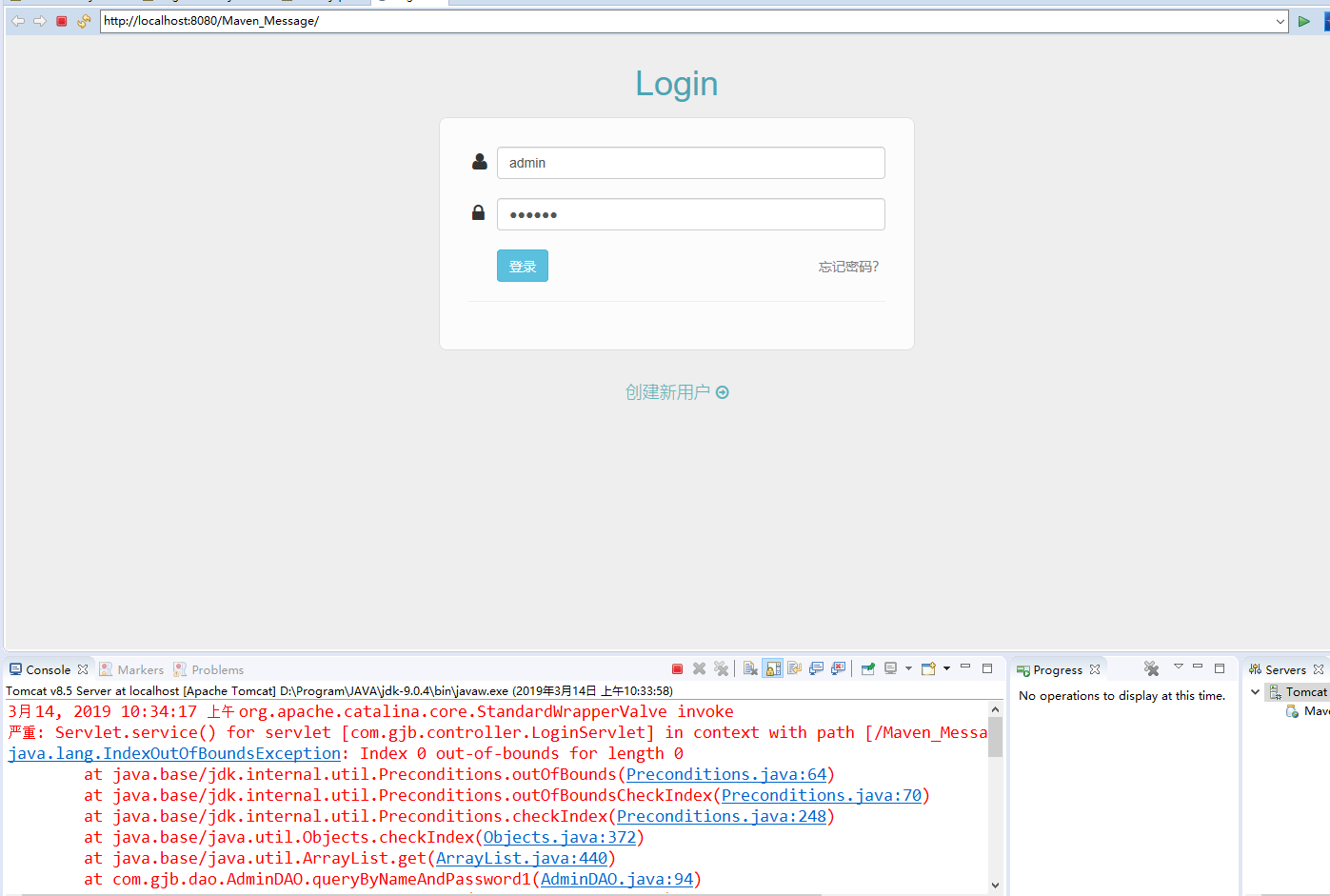This screenshot has height=896, width=1330.
Task: Click the Tomcat v8.5 Server console description
Action: 339,691
